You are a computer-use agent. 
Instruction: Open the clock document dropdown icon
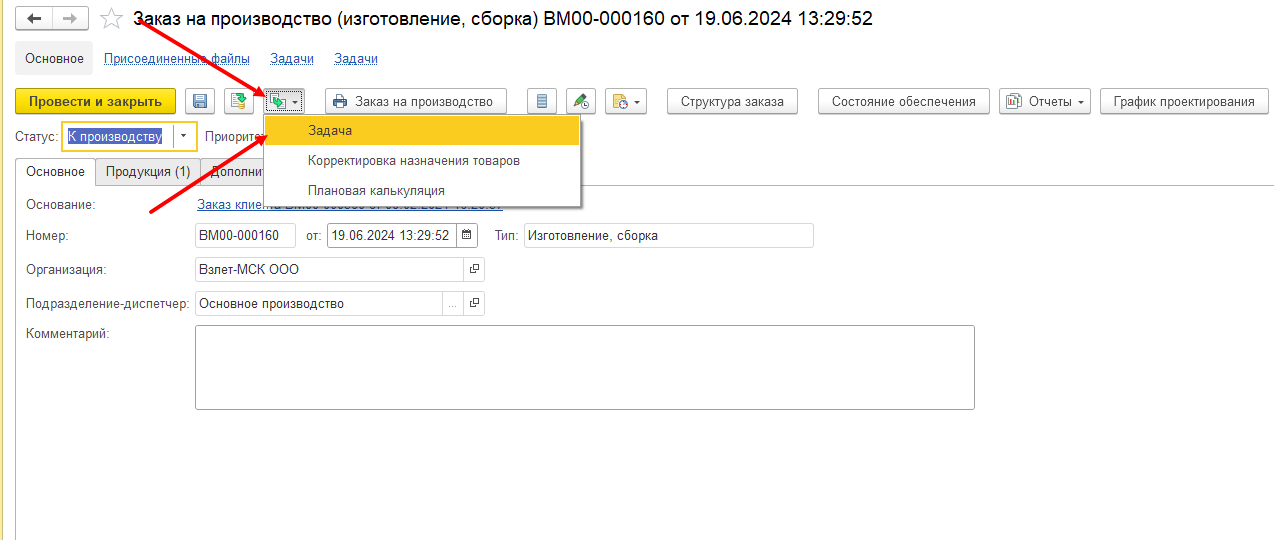tap(625, 101)
